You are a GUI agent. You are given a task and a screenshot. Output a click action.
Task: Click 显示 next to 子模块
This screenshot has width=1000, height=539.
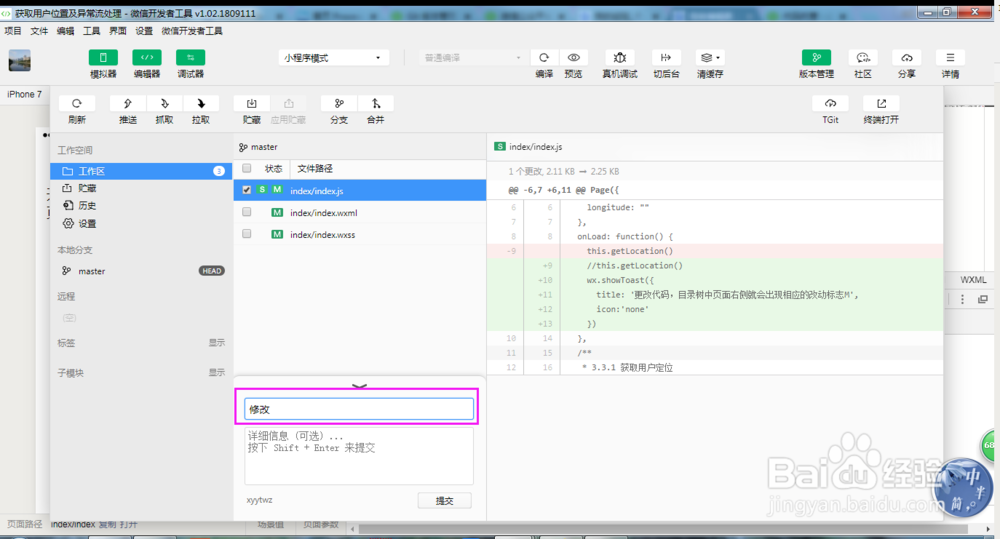[x=217, y=373]
